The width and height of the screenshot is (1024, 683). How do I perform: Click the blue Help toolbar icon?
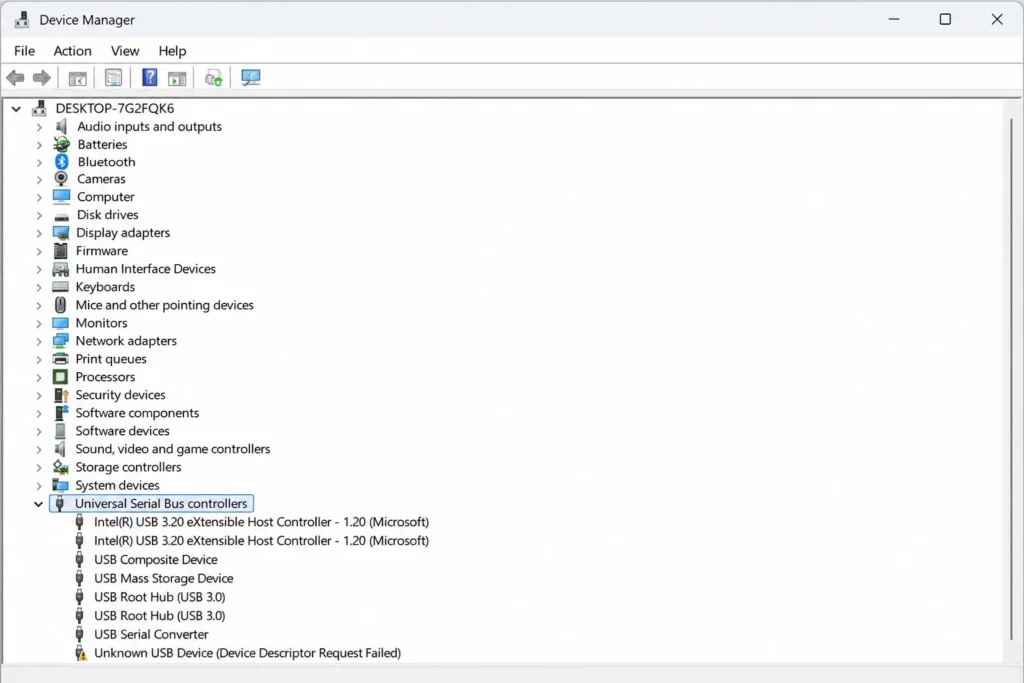tap(150, 78)
